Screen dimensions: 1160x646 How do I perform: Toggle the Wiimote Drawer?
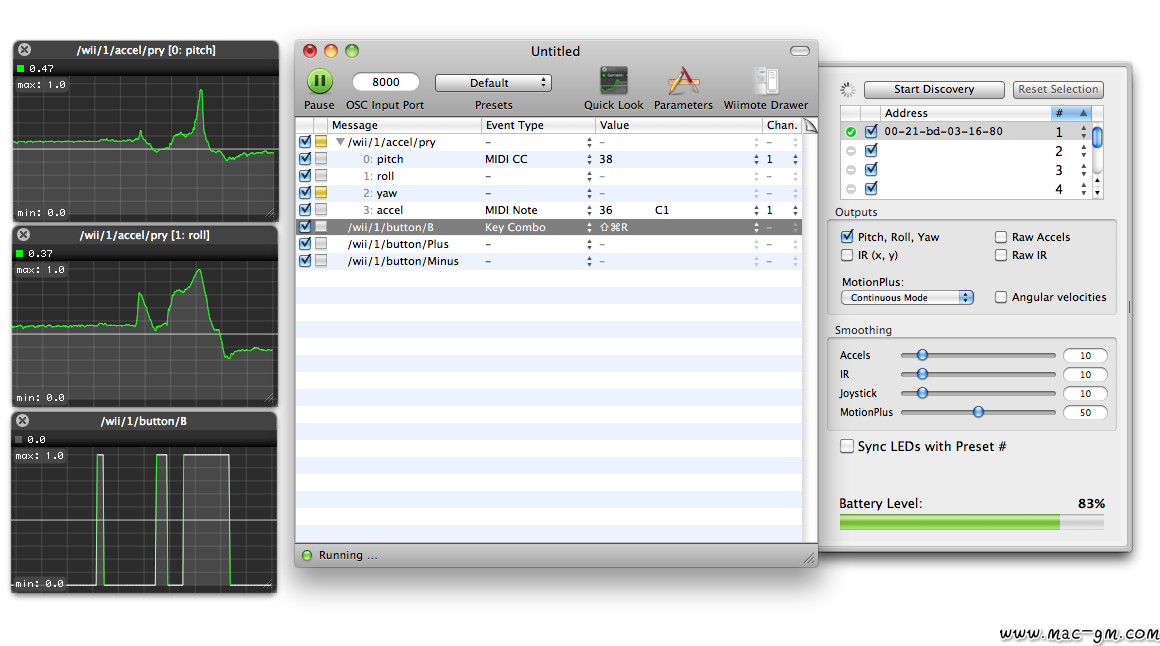[766, 81]
